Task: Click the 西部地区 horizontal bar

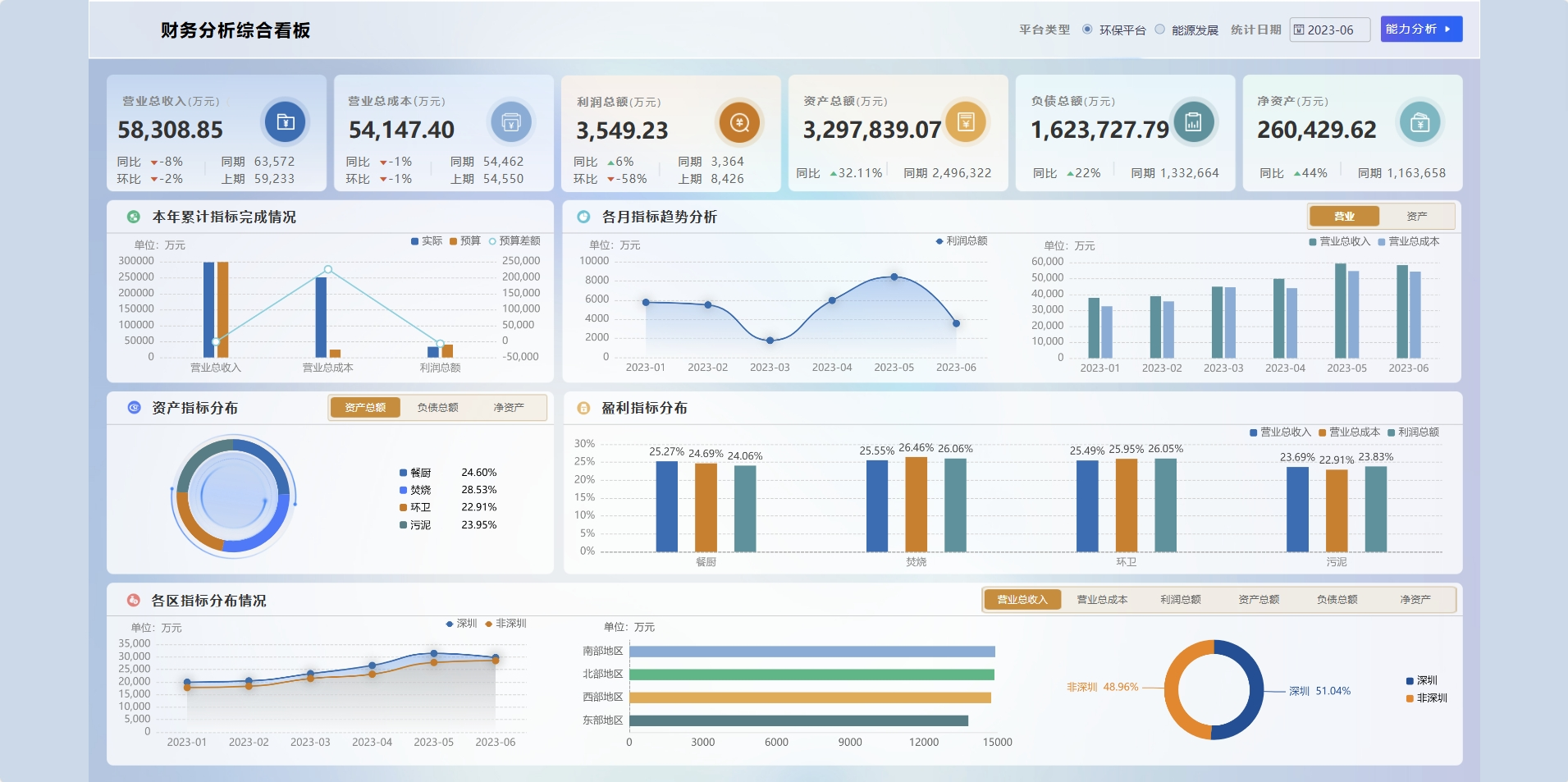Action: [810, 697]
